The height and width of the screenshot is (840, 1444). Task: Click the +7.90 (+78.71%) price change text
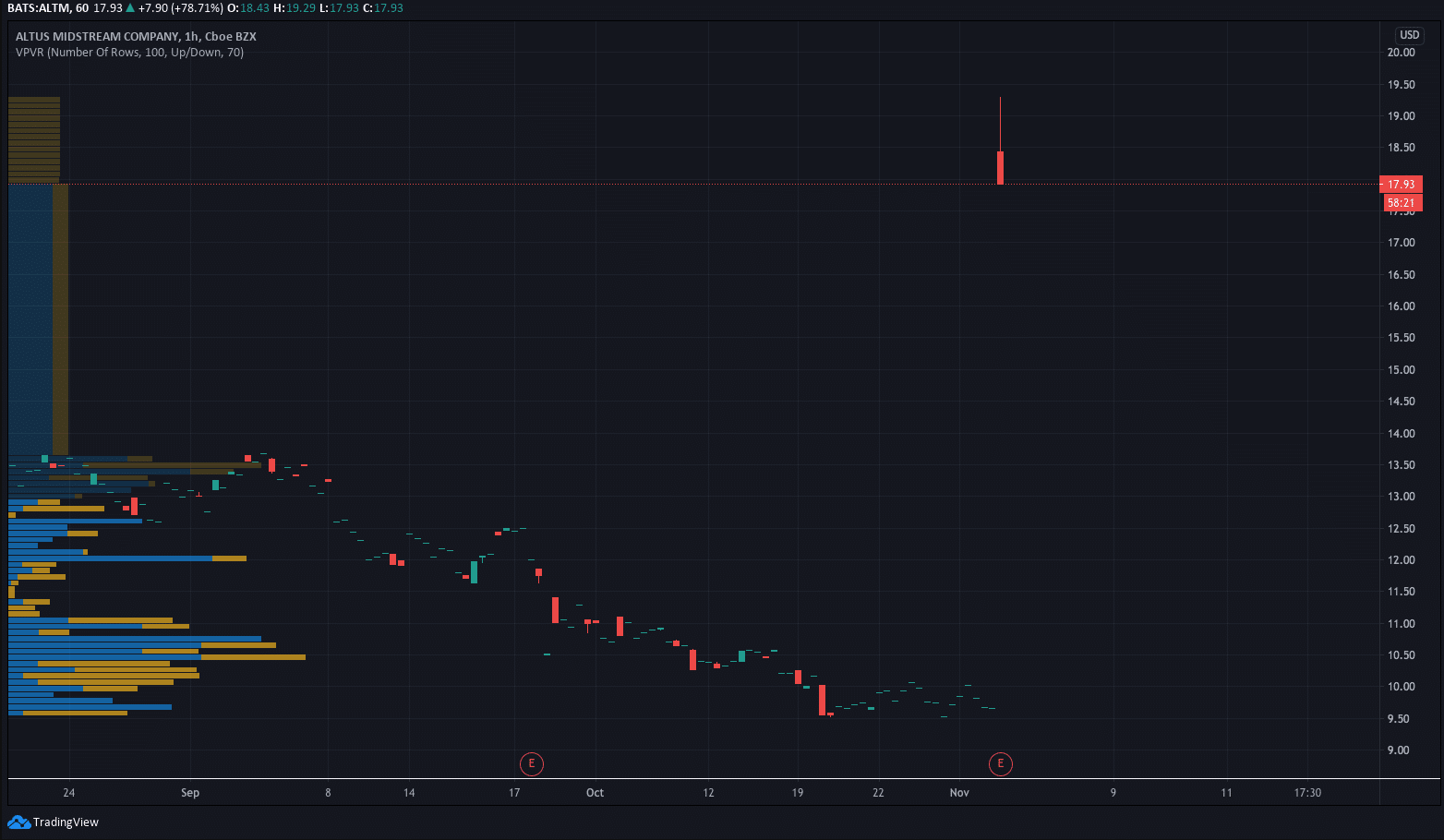(x=180, y=8)
